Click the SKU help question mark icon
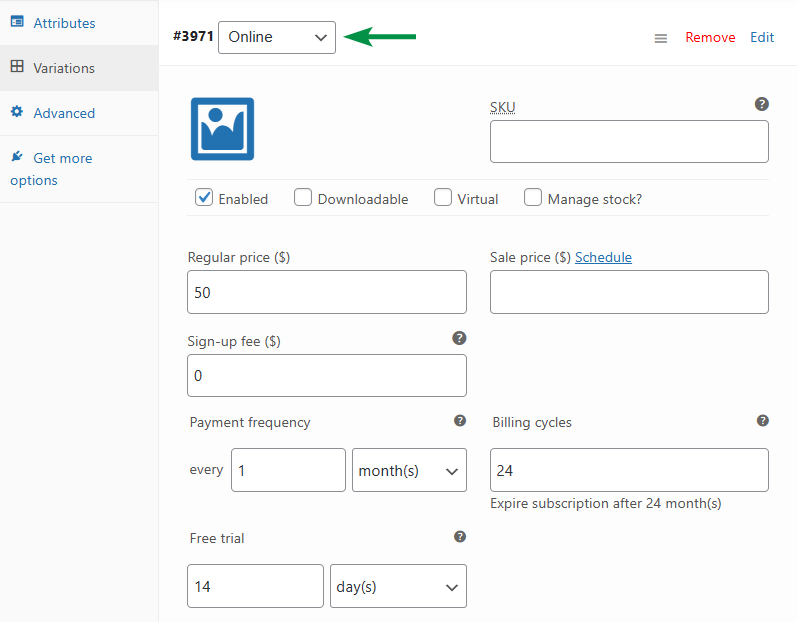The width and height of the screenshot is (797, 622). coord(762,104)
